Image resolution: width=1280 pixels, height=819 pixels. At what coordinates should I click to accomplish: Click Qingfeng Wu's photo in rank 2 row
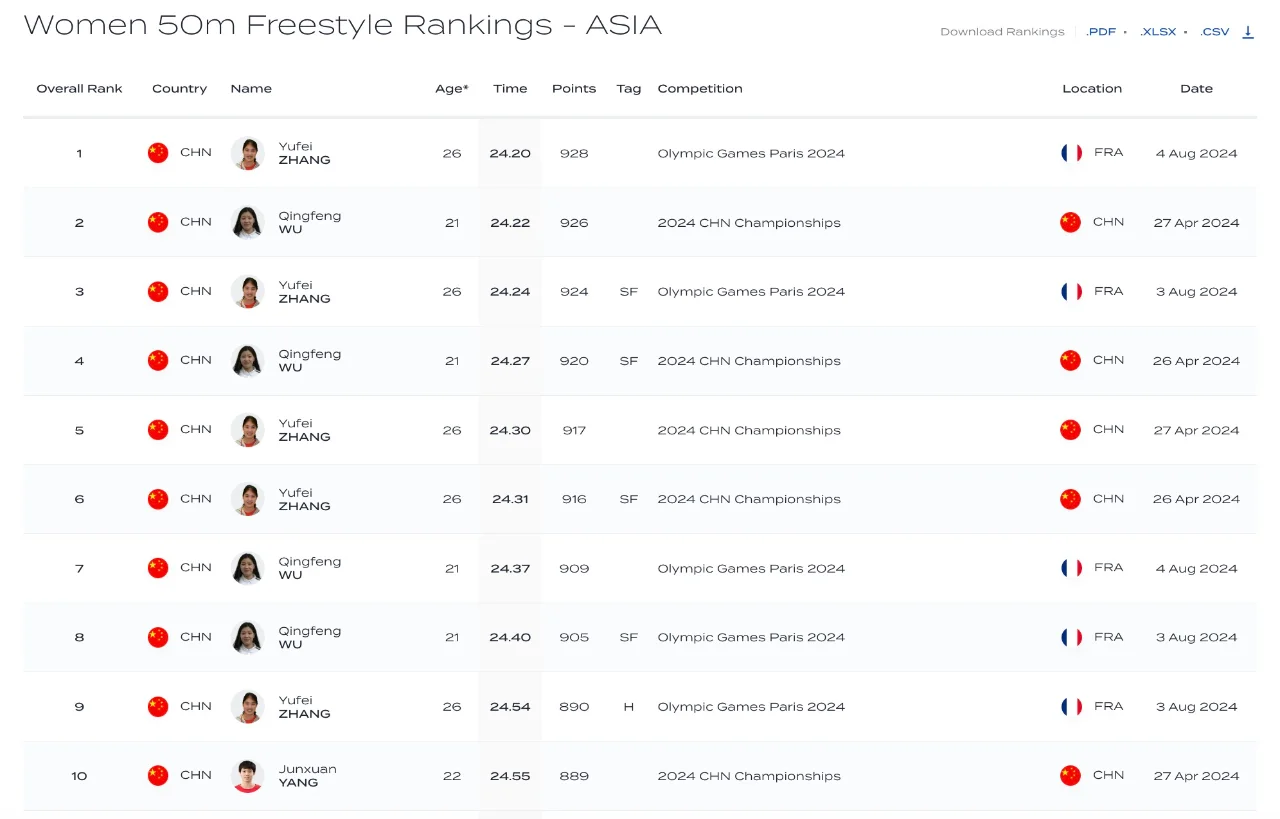pos(247,222)
